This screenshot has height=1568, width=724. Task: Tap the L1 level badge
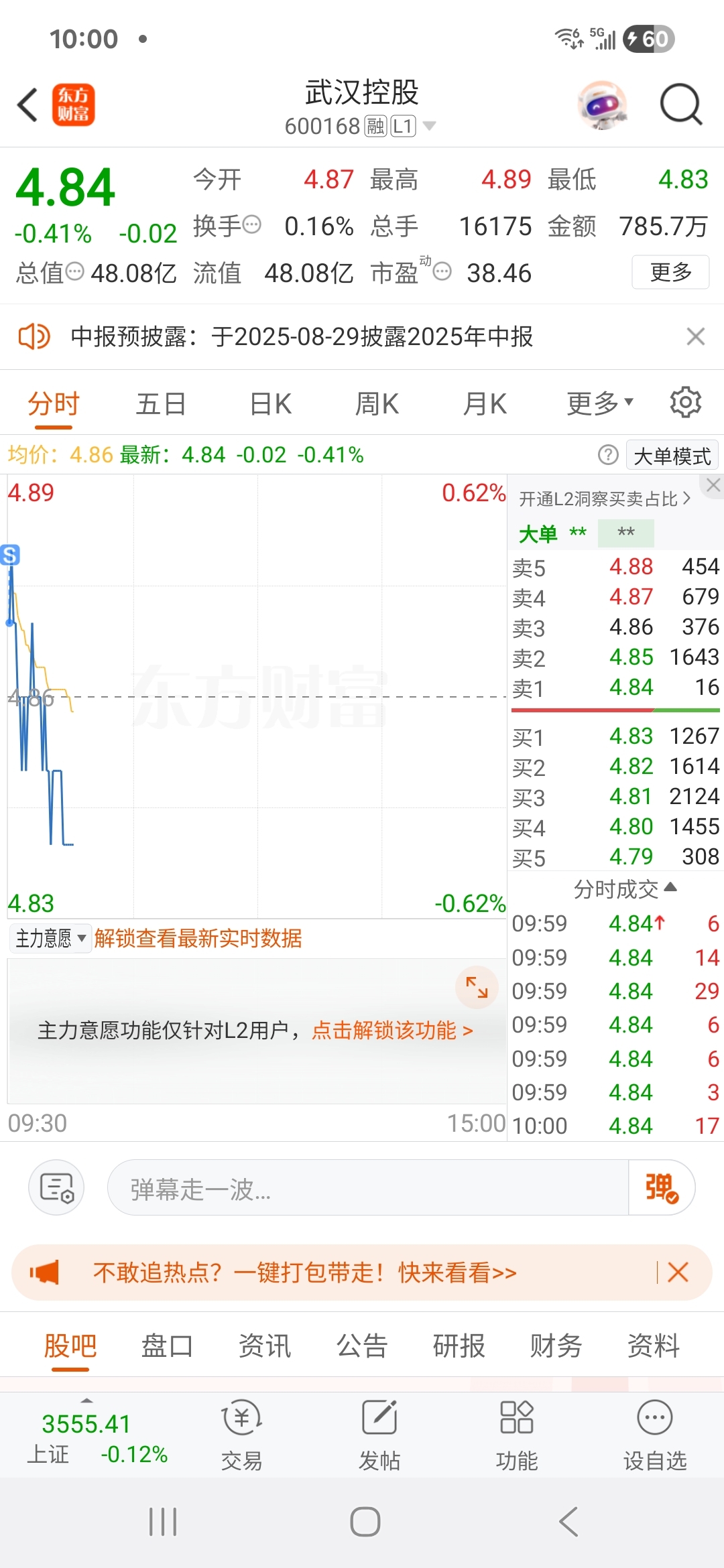[x=403, y=126]
